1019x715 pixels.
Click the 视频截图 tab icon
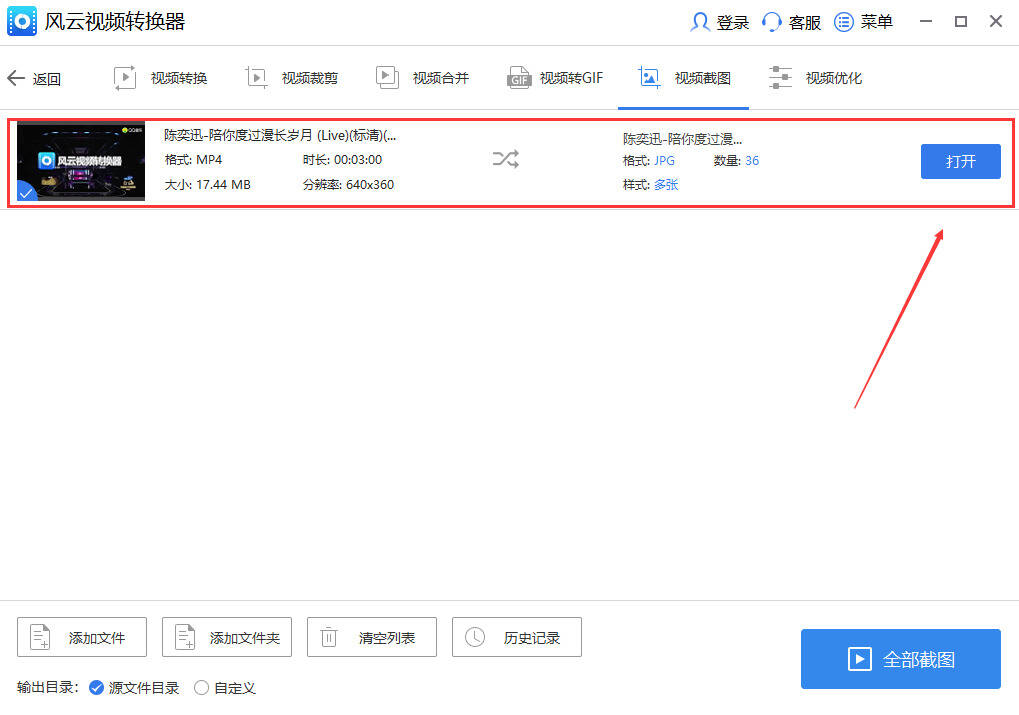pos(649,77)
